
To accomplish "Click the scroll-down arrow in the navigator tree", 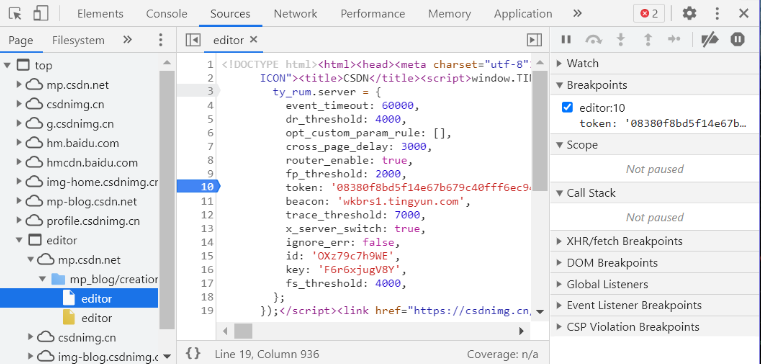I will coord(167,356).
